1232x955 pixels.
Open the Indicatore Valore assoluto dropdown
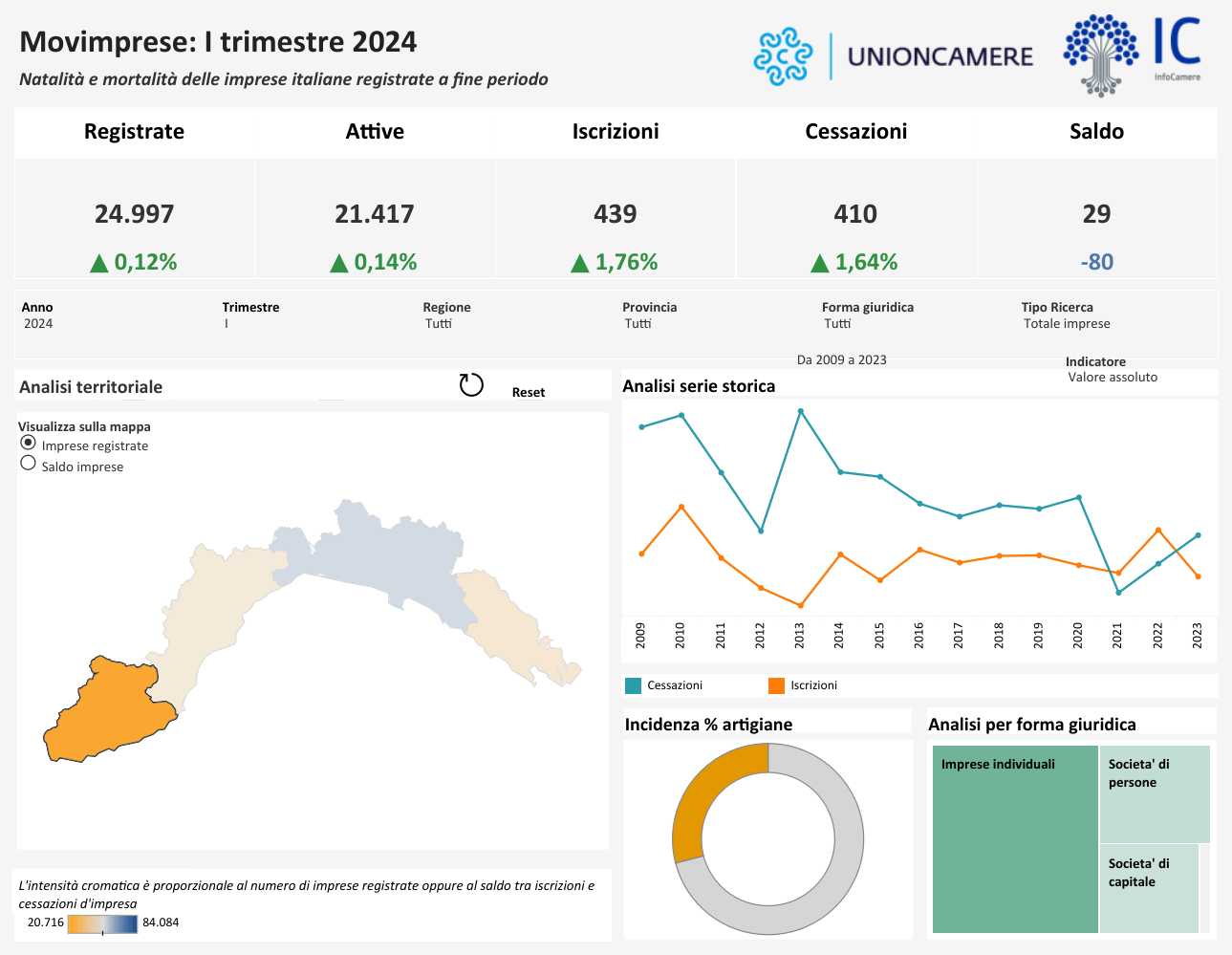(1112, 378)
